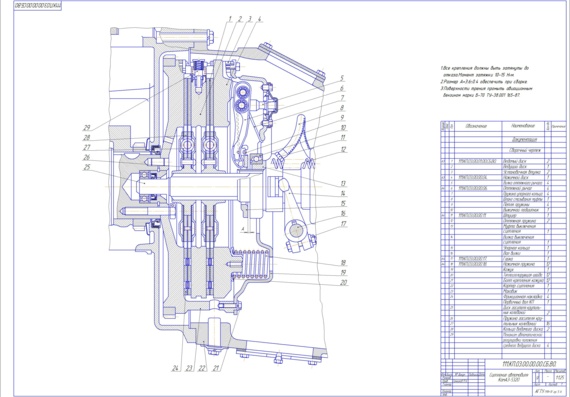Click the Наименование column header in the table
This screenshot has width=570, height=397.
click(x=523, y=126)
